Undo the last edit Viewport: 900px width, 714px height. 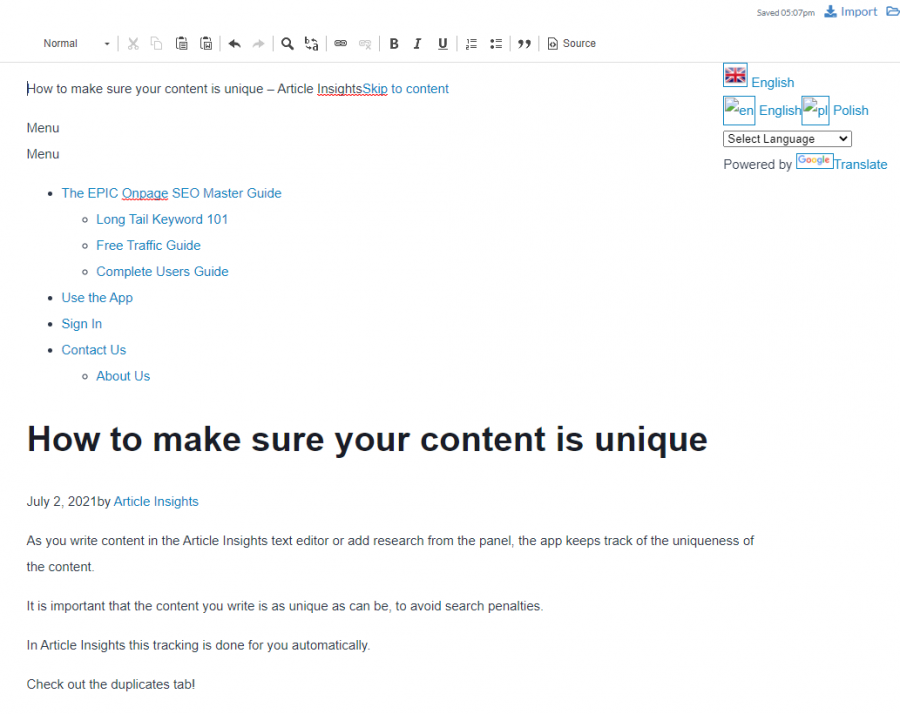coord(234,44)
